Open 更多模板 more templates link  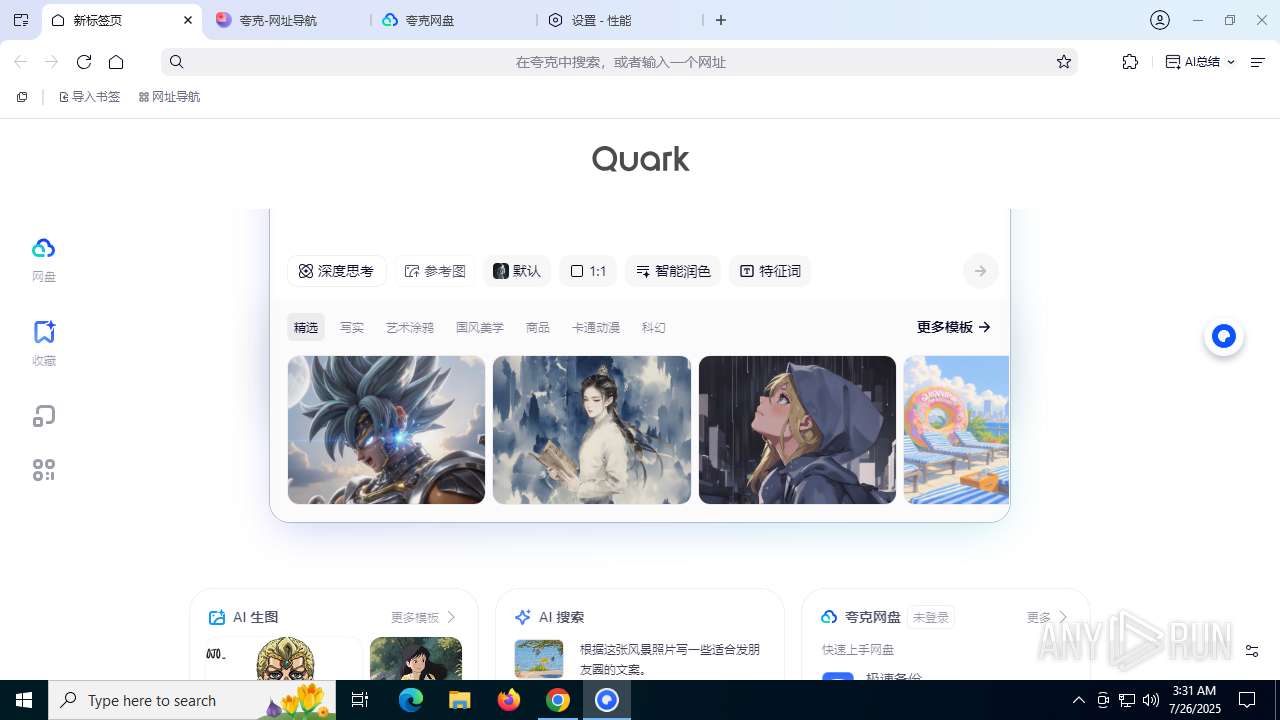[x=953, y=327]
